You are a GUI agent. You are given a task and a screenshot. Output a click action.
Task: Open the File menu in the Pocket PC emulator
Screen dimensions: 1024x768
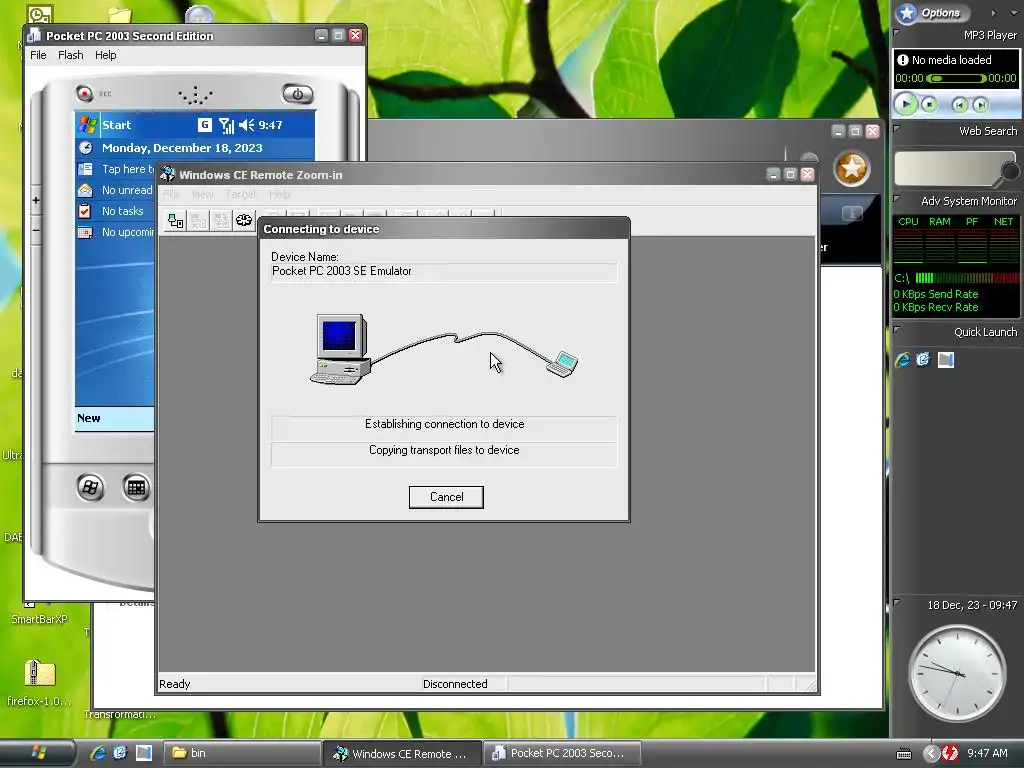tap(38, 55)
